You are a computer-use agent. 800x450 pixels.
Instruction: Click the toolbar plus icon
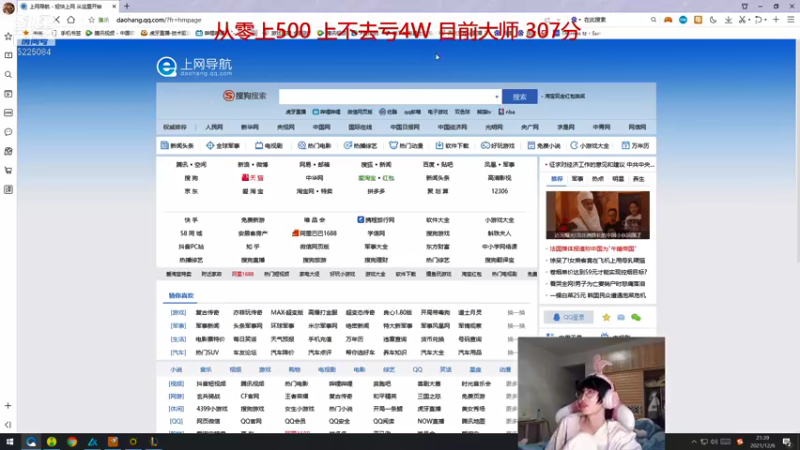tap(776, 20)
